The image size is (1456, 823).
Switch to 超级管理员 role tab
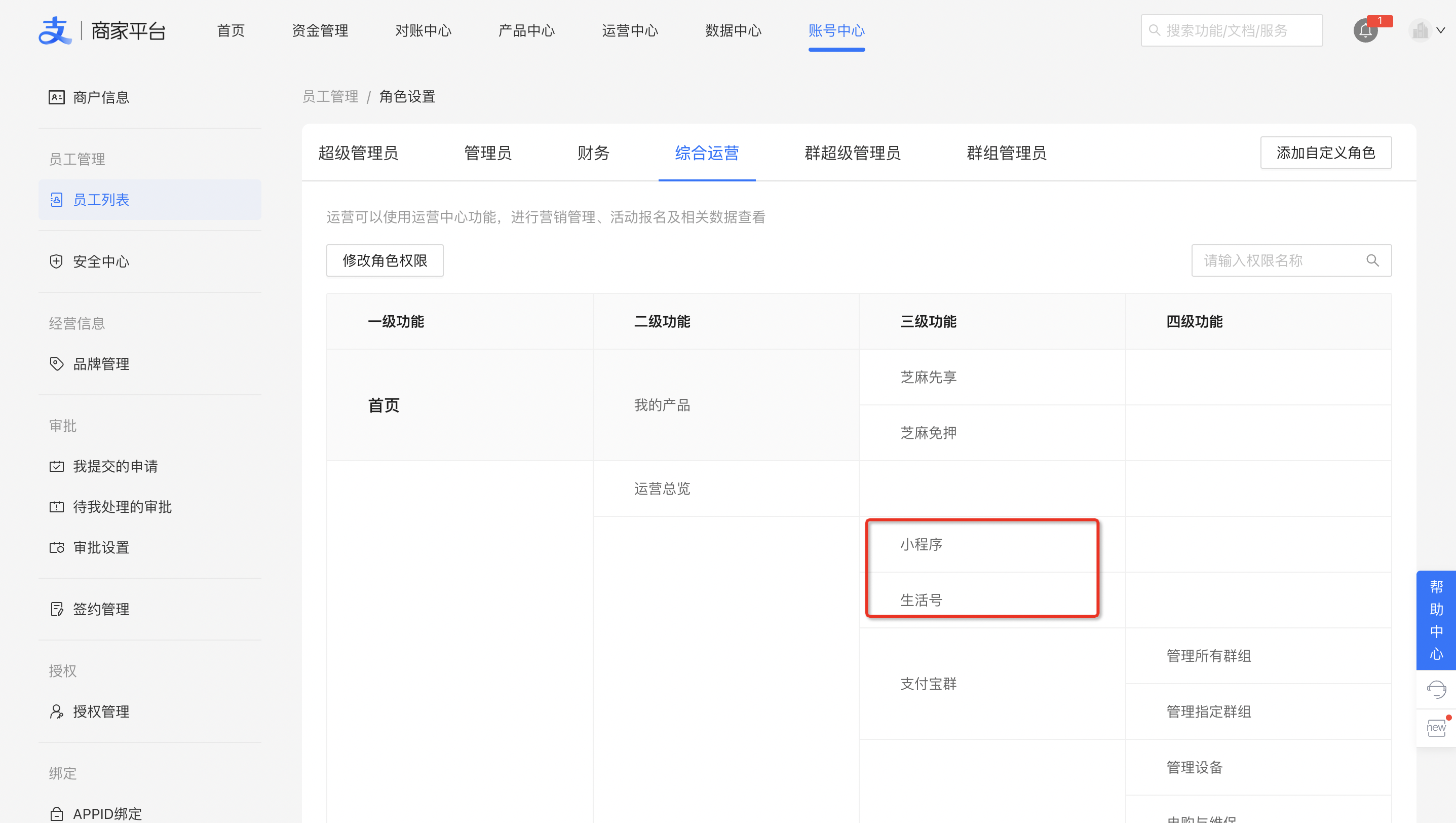[358, 153]
